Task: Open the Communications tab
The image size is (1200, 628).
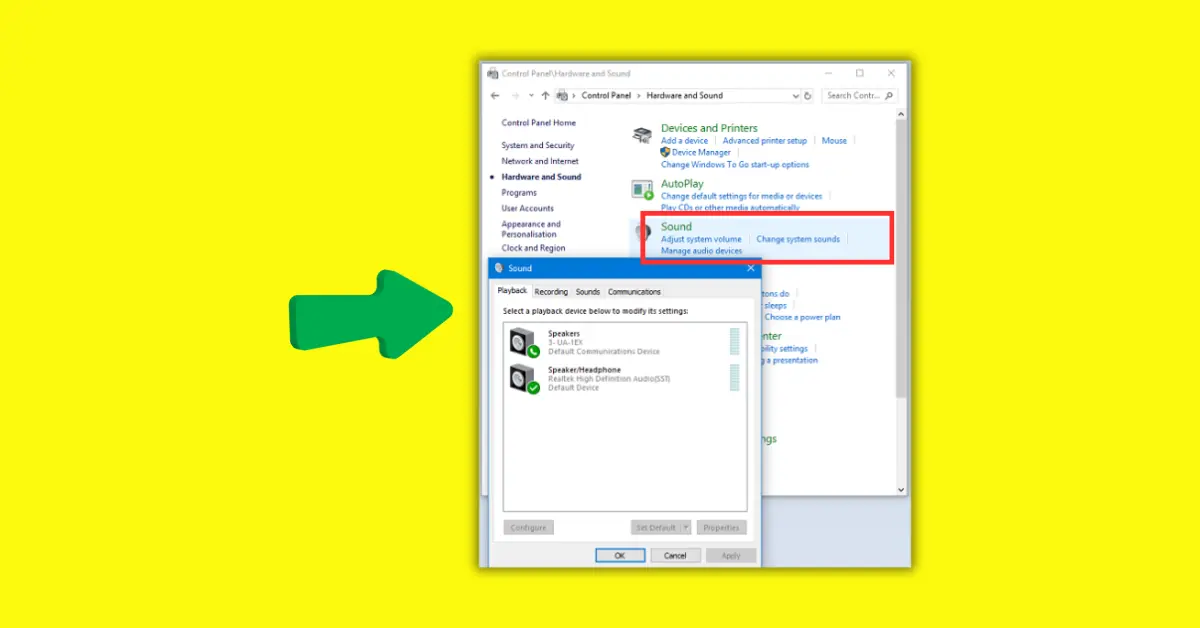Action: click(x=634, y=291)
